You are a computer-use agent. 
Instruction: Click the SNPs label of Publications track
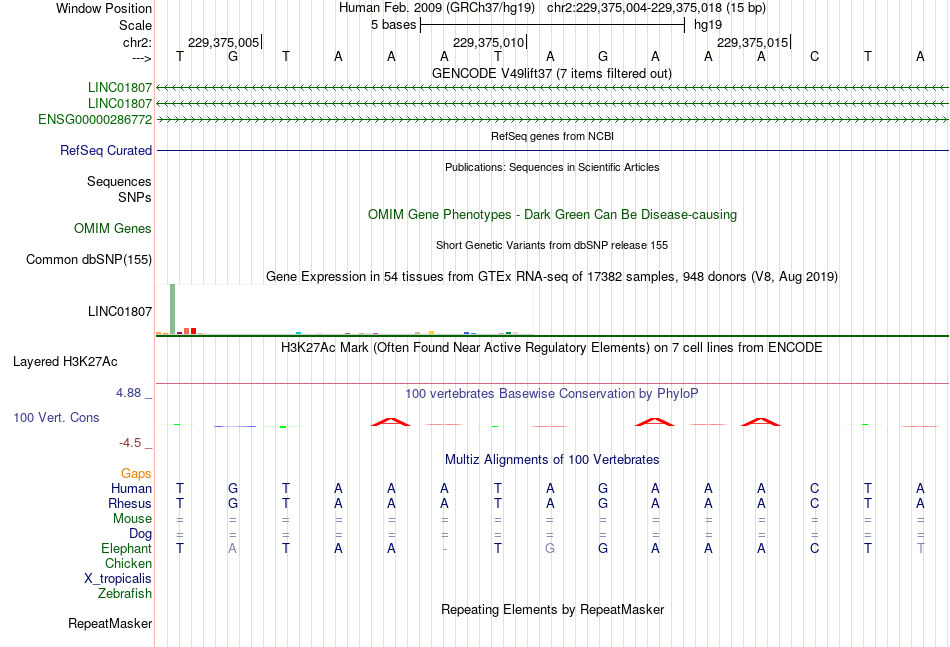135,197
